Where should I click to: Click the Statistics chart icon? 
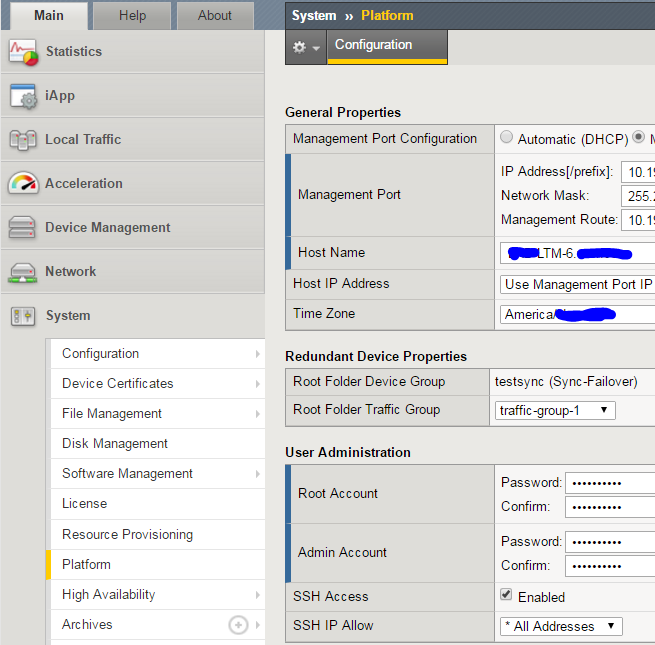23,52
